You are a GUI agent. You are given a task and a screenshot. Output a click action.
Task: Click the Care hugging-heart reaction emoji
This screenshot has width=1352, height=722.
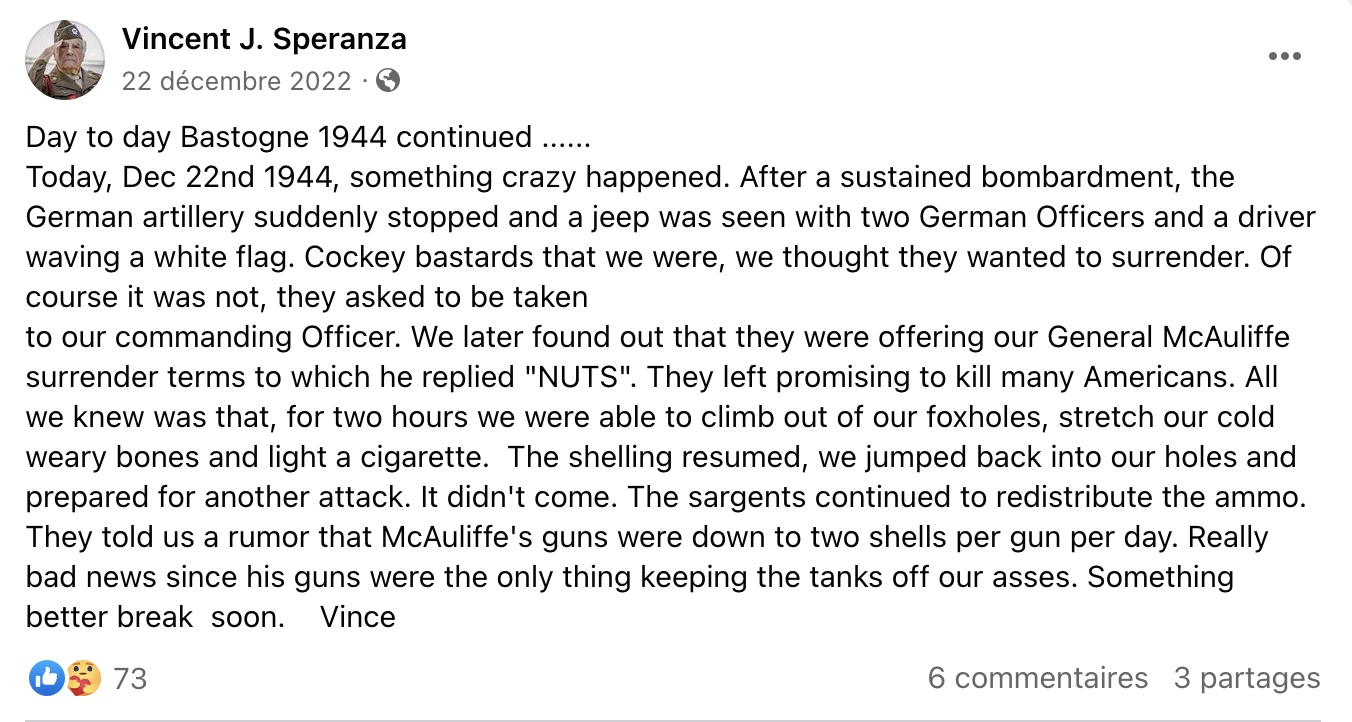[83, 679]
